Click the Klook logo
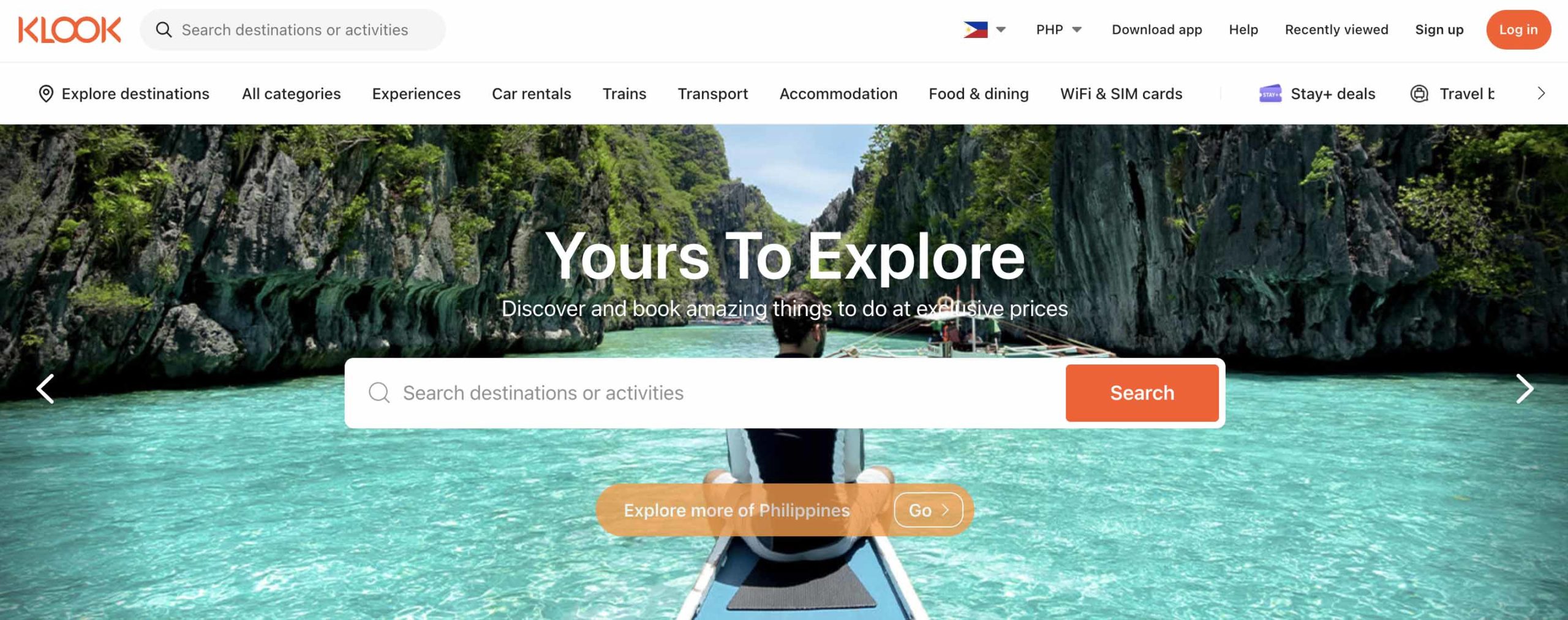This screenshot has width=1568, height=620. [69, 29]
